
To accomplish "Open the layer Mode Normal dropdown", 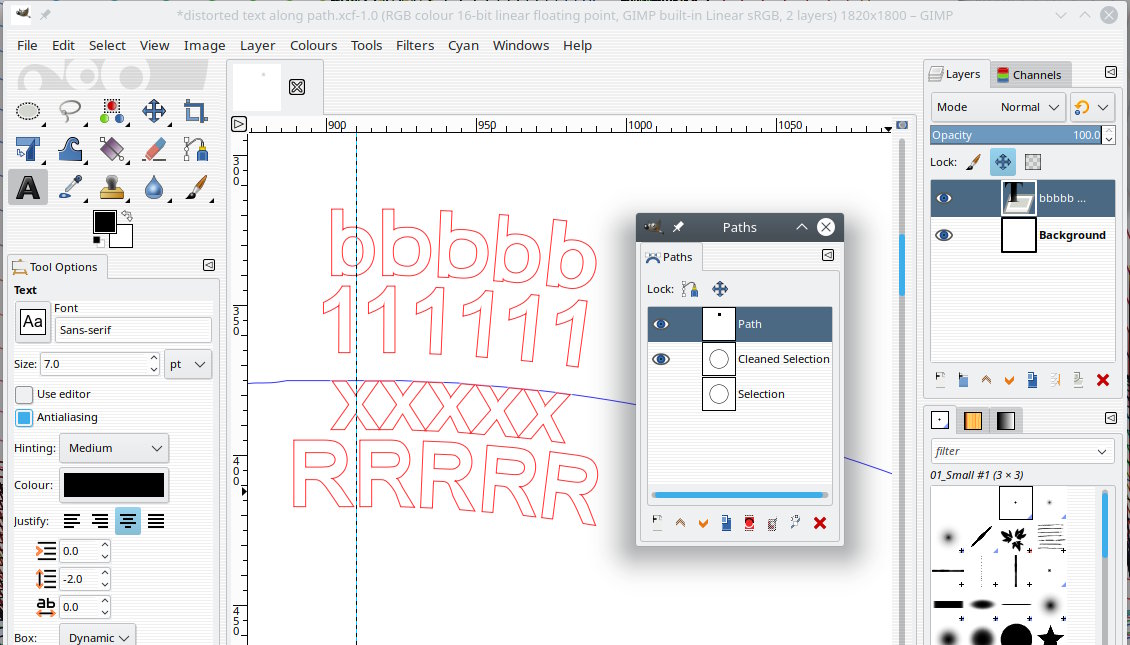I will [997, 107].
